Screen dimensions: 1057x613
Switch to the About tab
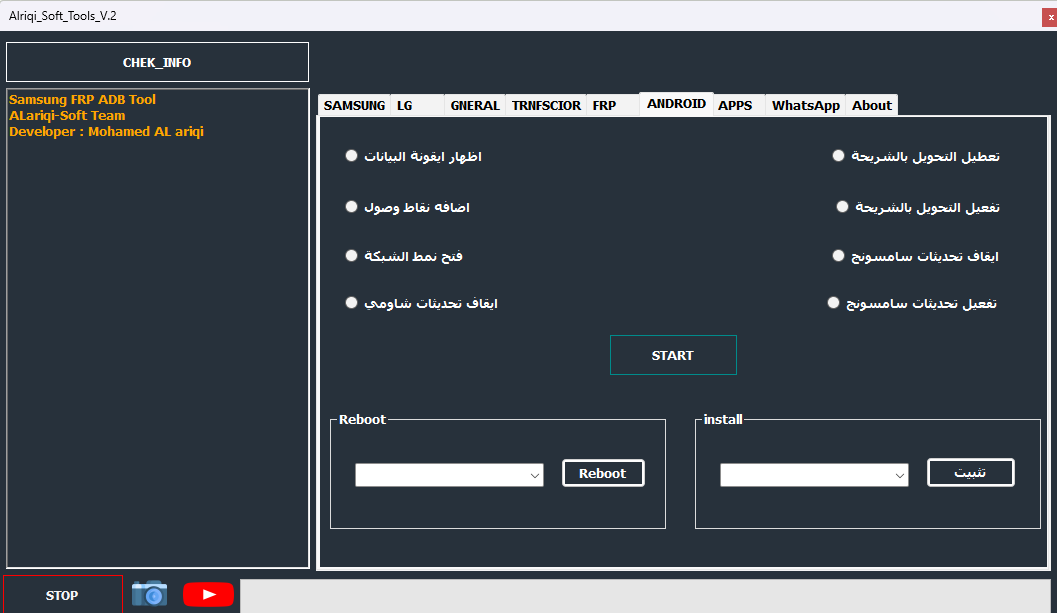coord(871,104)
